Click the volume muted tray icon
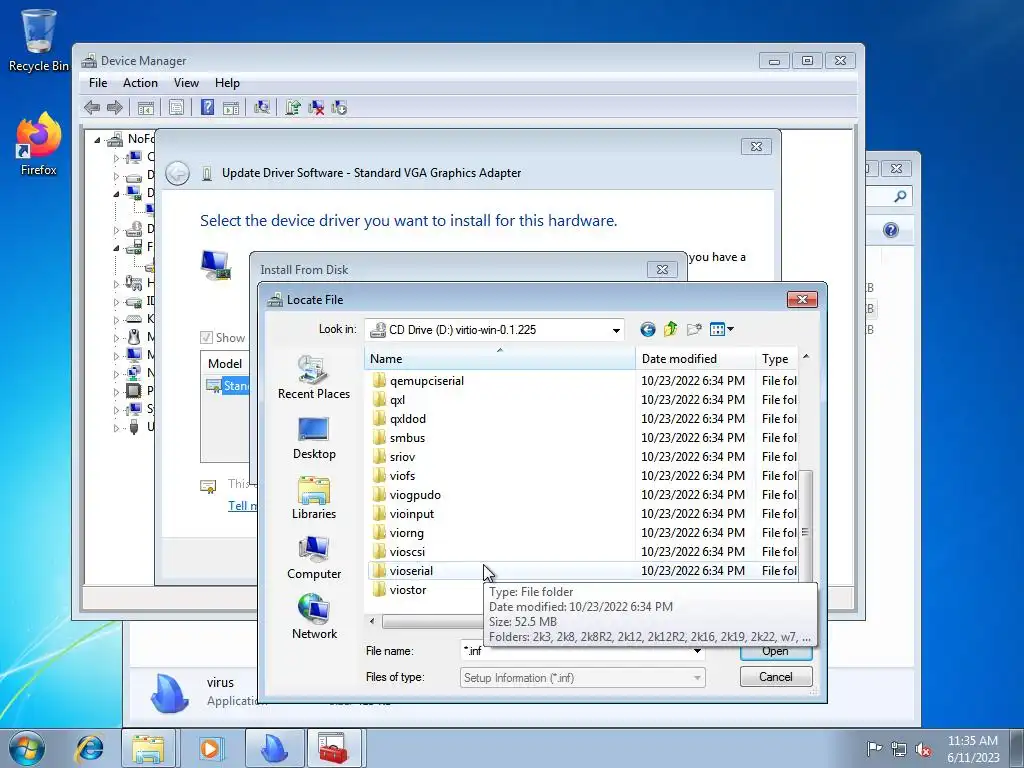1024x768 pixels. click(x=923, y=749)
